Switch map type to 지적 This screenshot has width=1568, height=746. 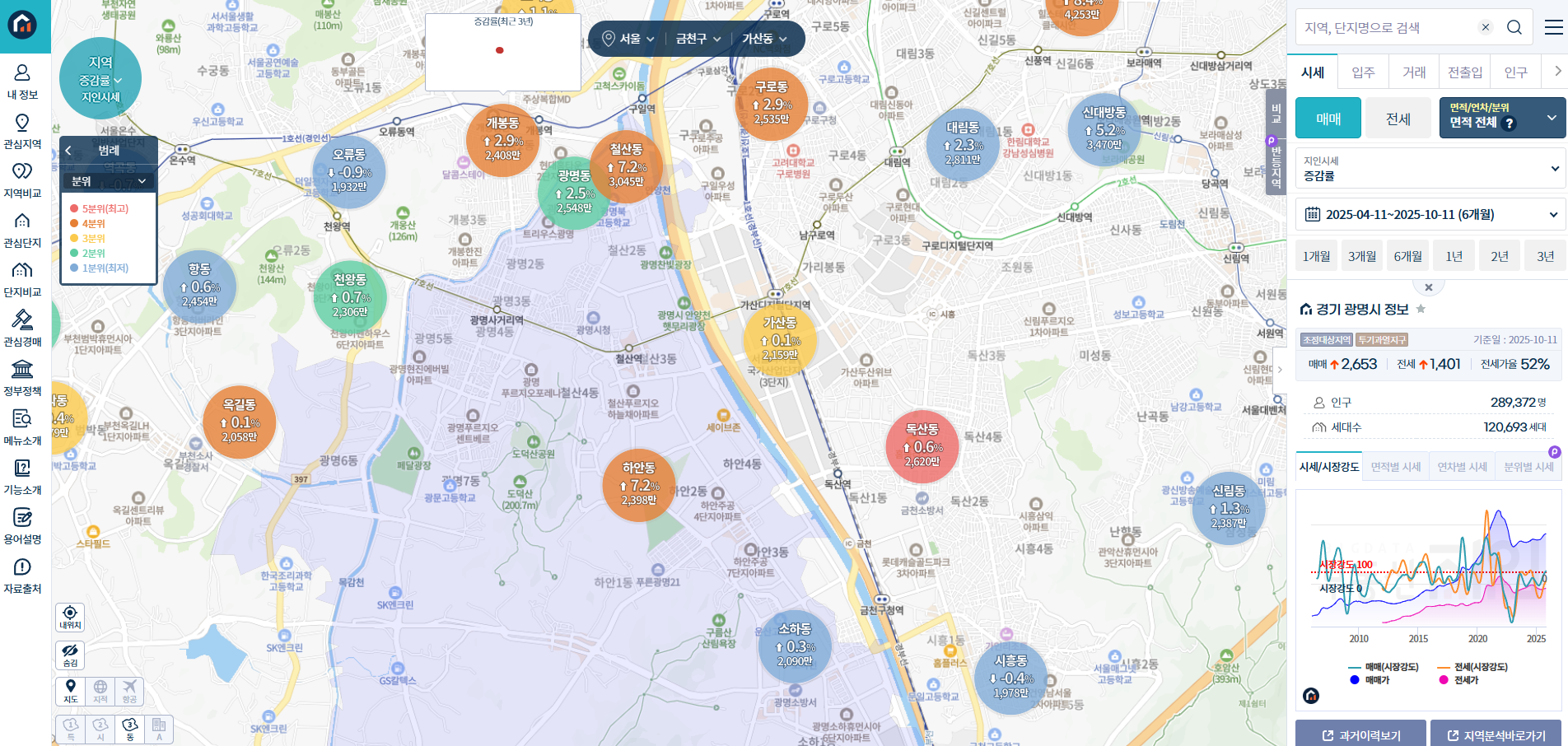[100, 692]
